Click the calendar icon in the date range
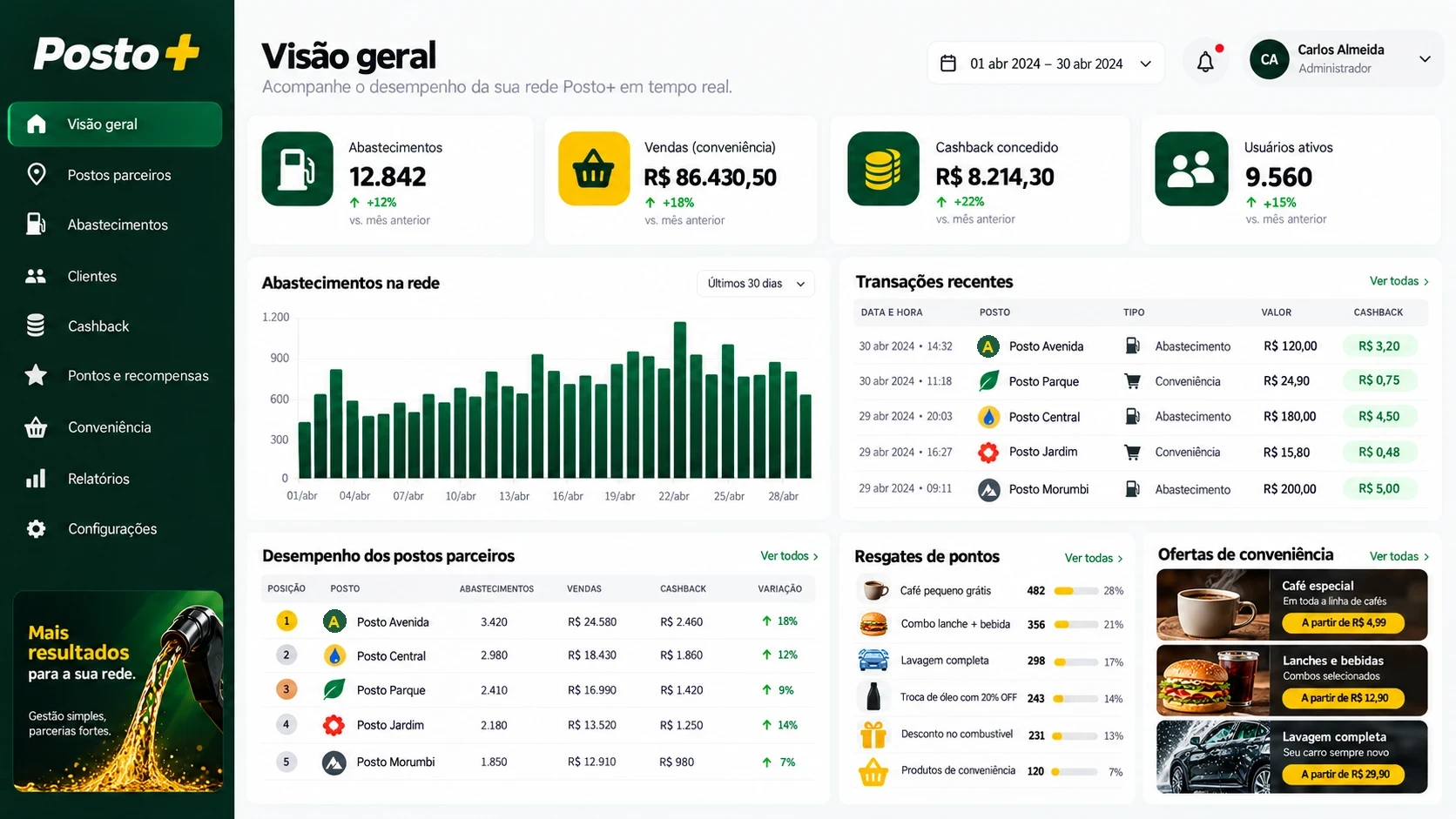The width and height of the screenshot is (1456, 819). (948, 64)
